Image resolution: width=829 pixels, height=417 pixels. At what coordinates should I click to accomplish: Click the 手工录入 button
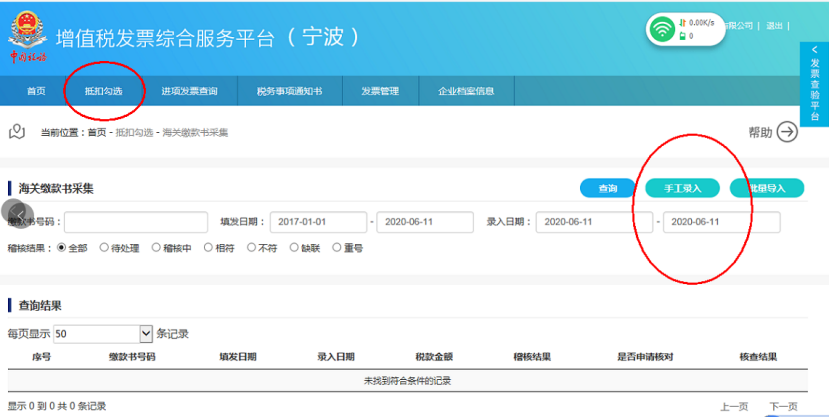coord(682,188)
